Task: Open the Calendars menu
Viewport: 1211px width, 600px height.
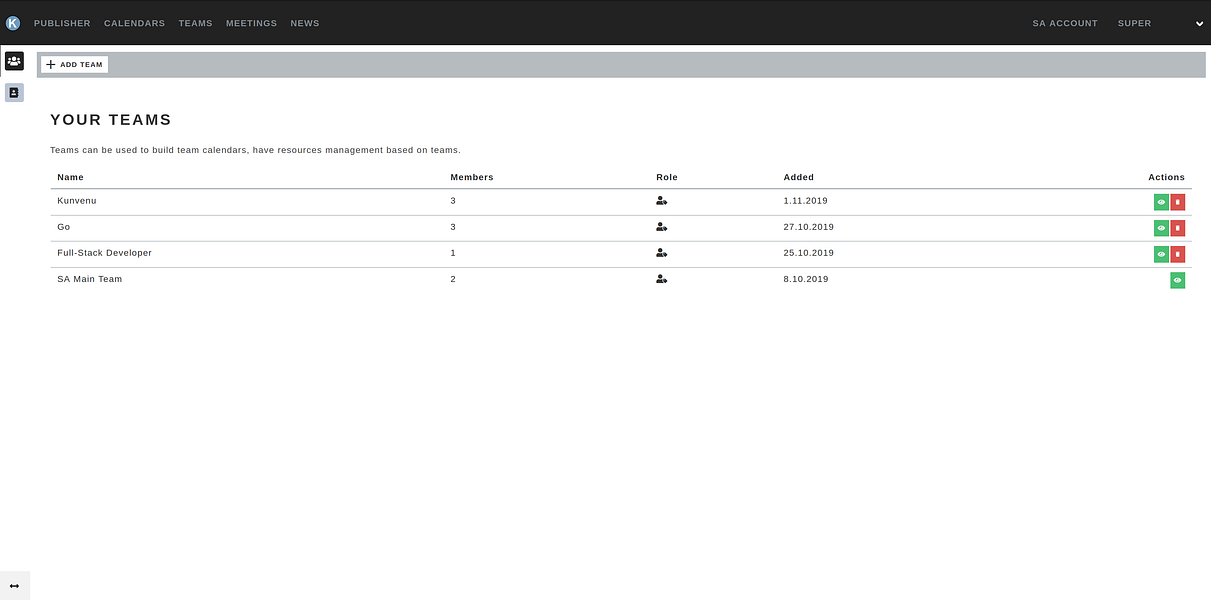Action: point(135,23)
